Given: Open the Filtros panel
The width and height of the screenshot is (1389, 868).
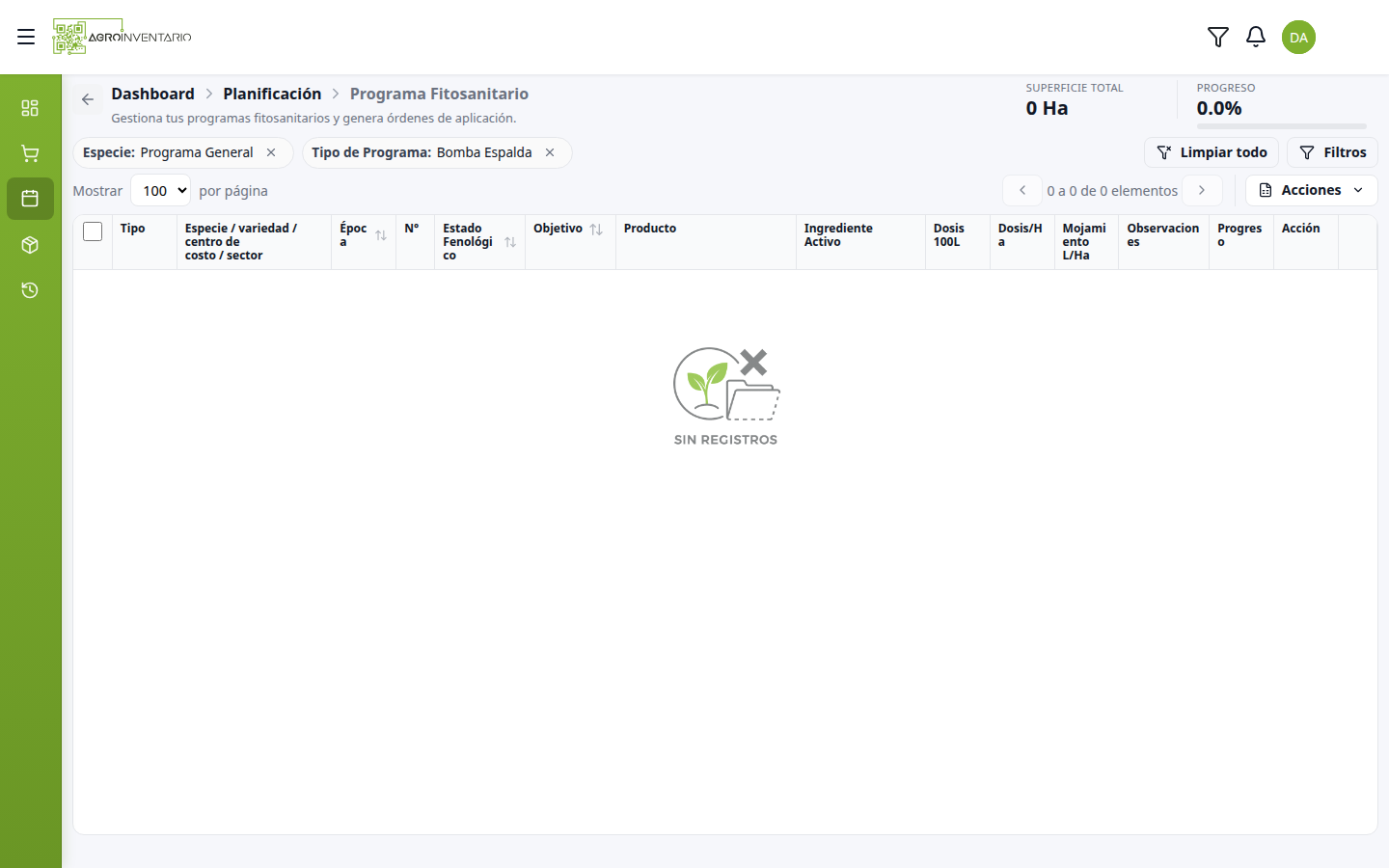Looking at the screenshot, I should [x=1332, y=152].
